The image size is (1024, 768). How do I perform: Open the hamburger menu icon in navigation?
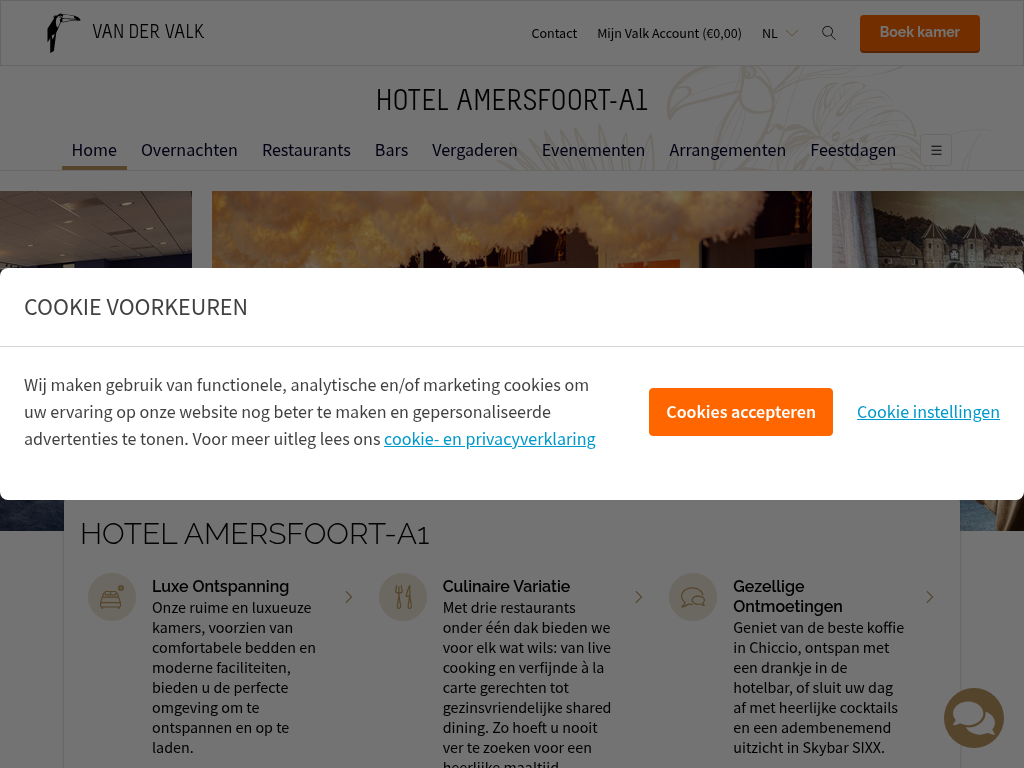tap(936, 150)
